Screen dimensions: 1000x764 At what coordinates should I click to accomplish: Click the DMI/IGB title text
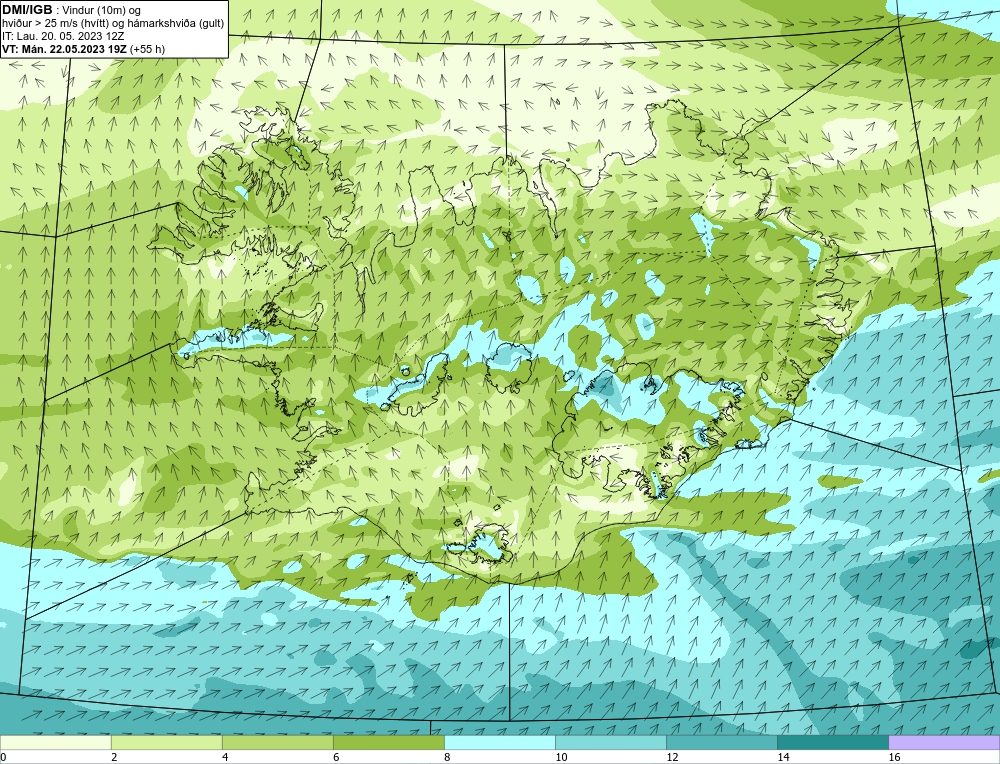point(27,10)
